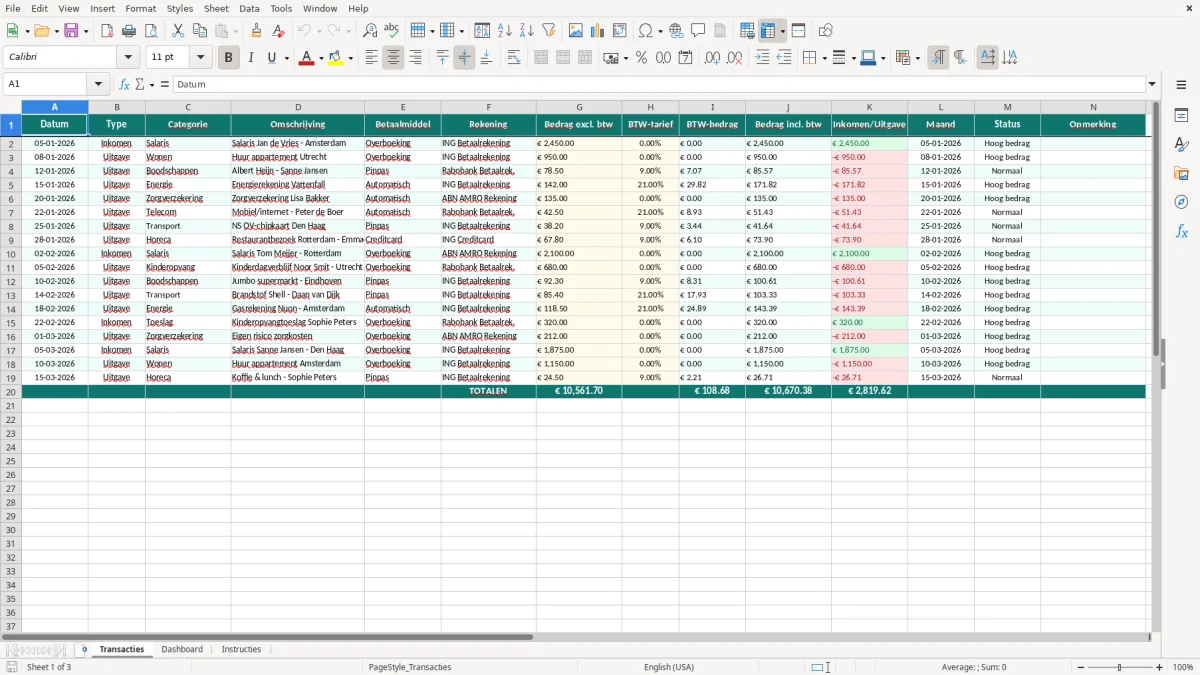Viewport: 1200px width, 675px height.
Task: Insert a comment
Action: (x=698, y=31)
